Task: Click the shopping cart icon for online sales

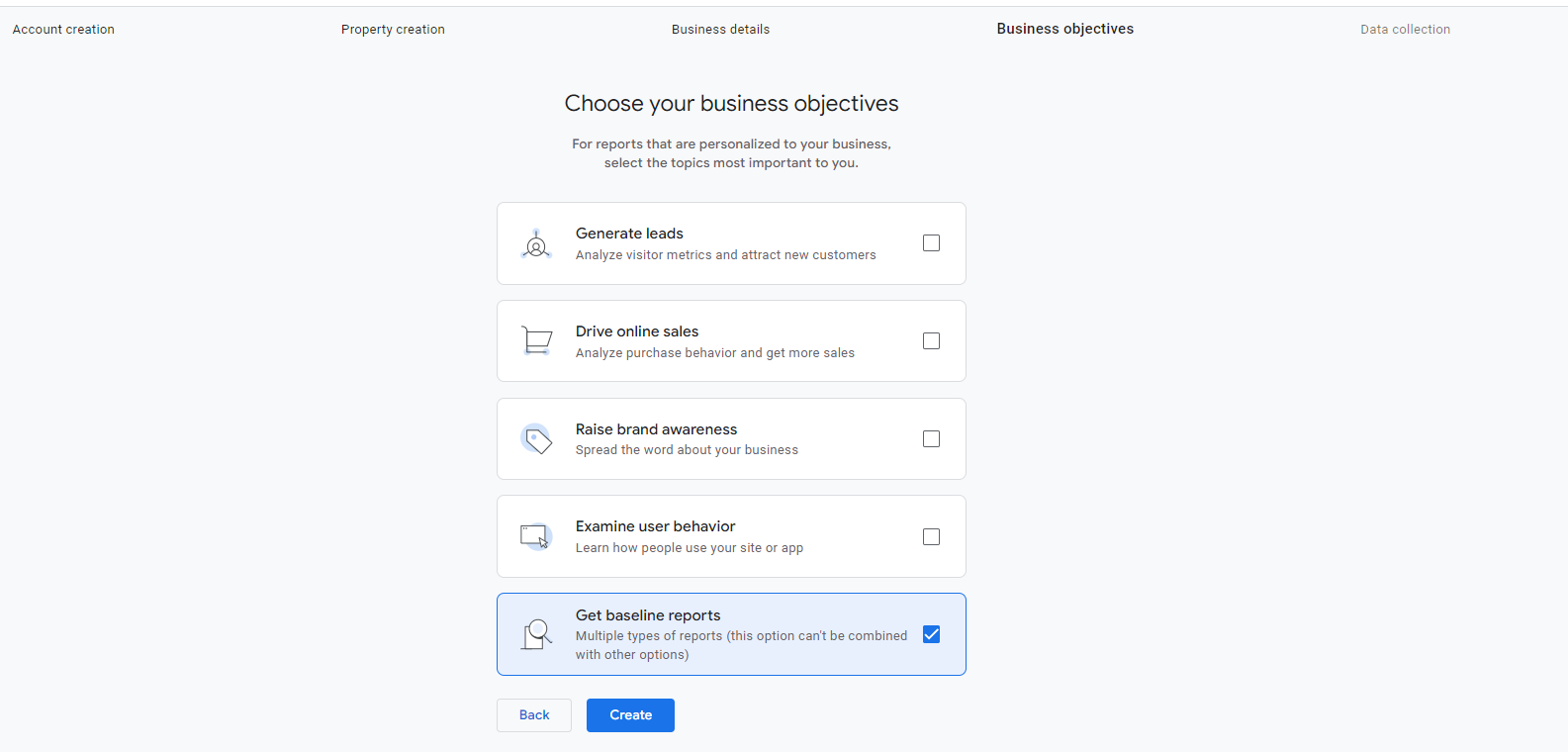Action: tap(536, 341)
